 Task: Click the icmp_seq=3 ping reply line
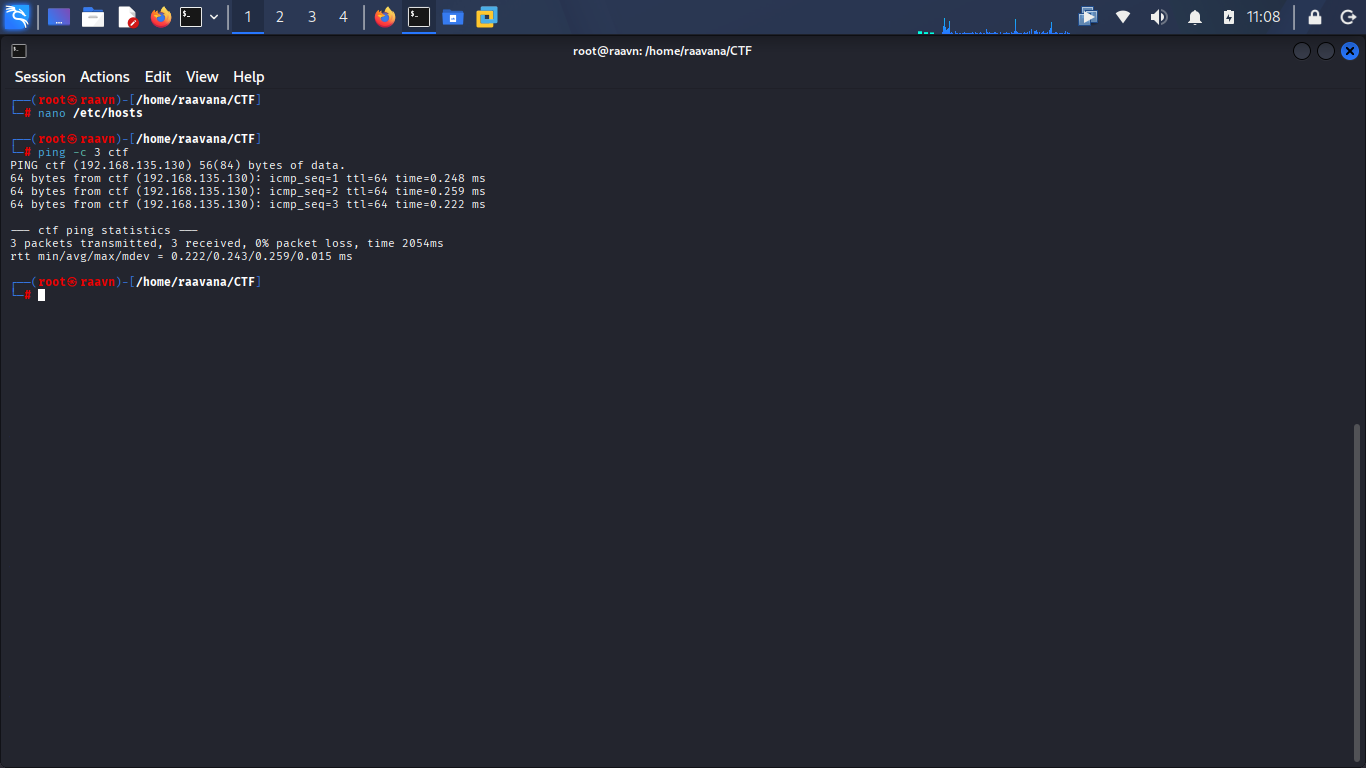(248, 204)
